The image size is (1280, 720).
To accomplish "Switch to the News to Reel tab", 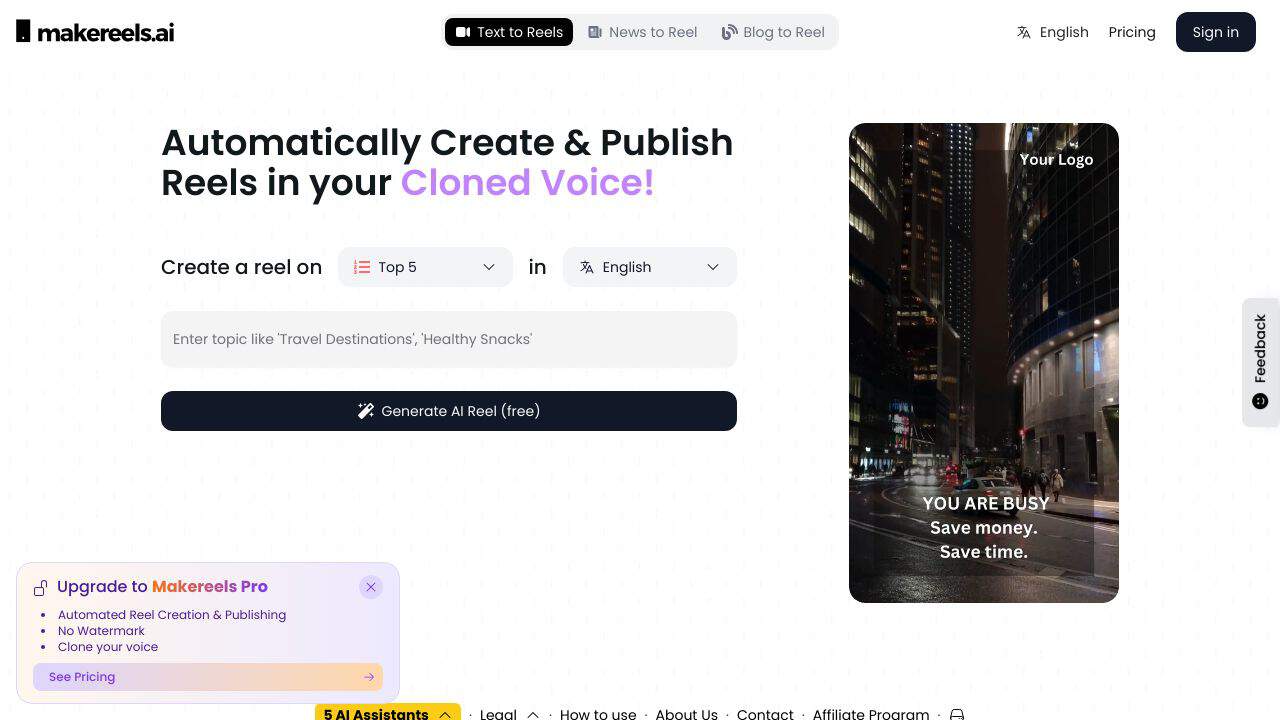I will tap(643, 32).
